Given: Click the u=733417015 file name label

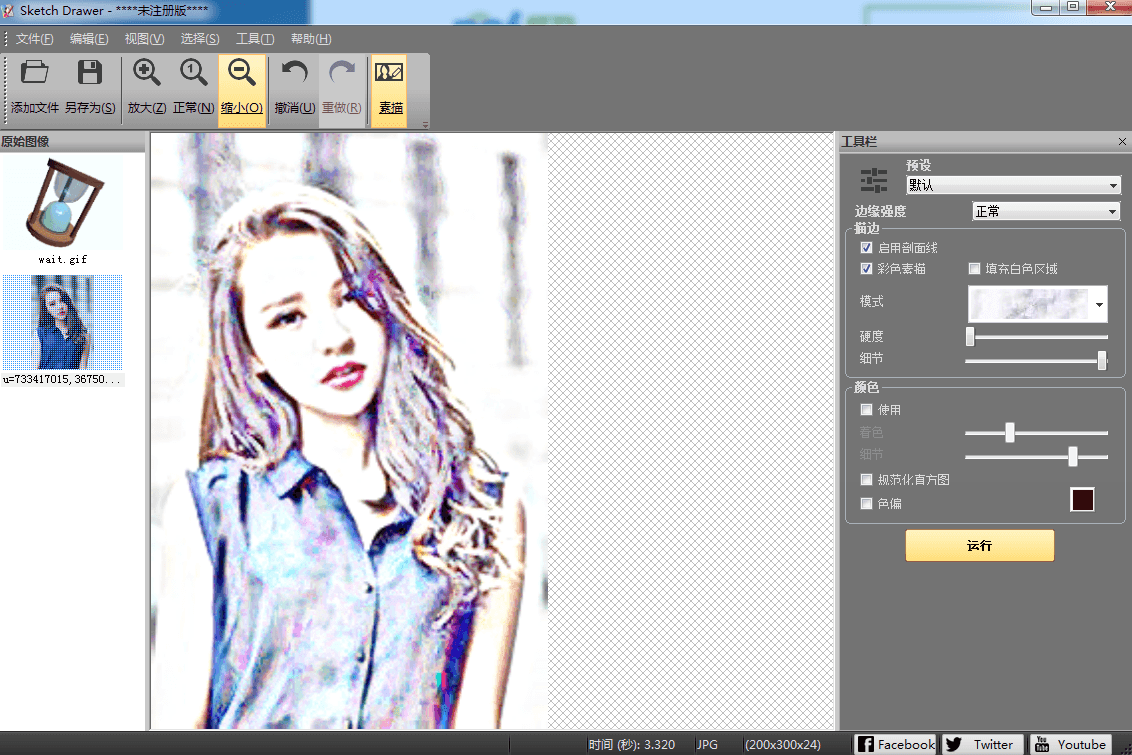Looking at the screenshot, I should coord(62,379).
